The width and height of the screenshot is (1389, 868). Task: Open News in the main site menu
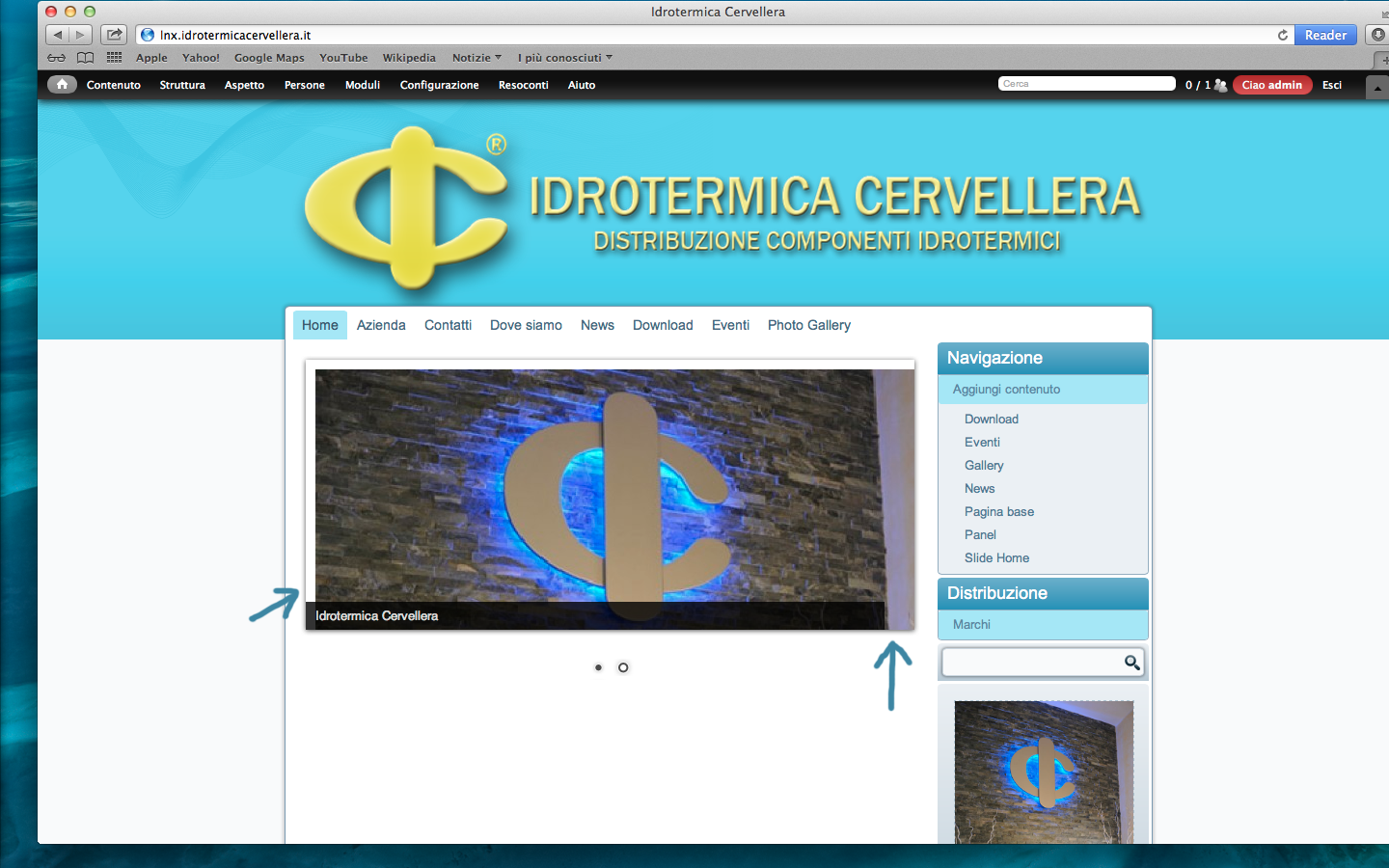[x=597, y=325]
